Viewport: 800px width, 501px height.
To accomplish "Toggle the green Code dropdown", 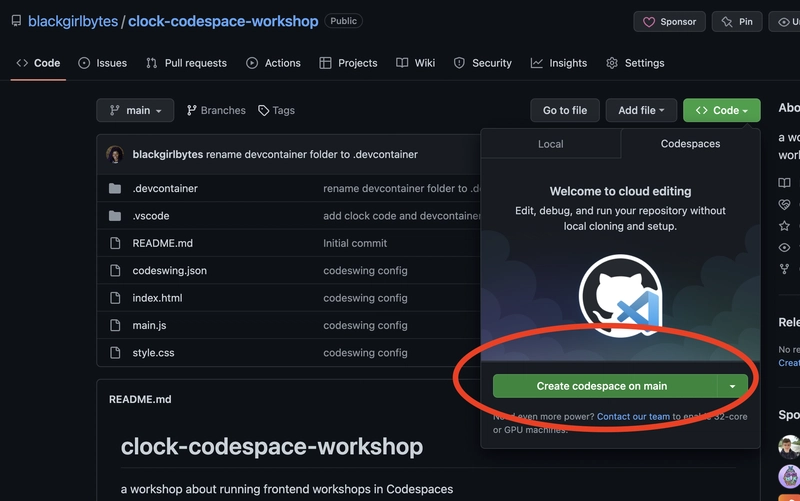I will (x=722, y=110).
